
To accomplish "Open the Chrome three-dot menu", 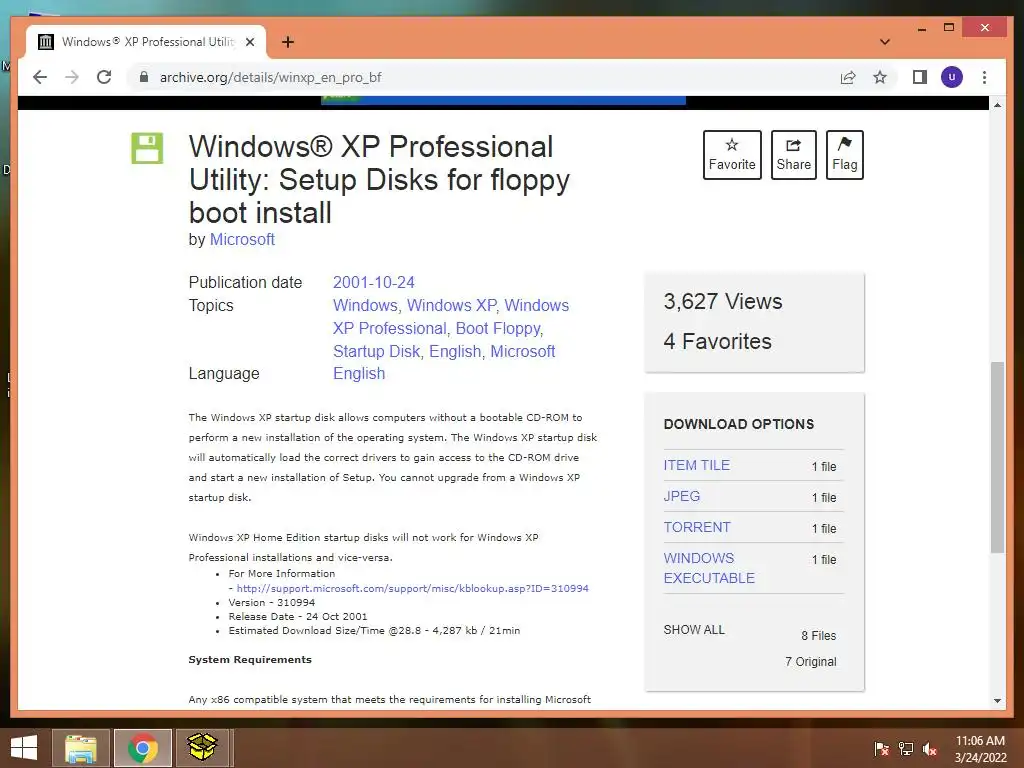I will coord(984,77).
